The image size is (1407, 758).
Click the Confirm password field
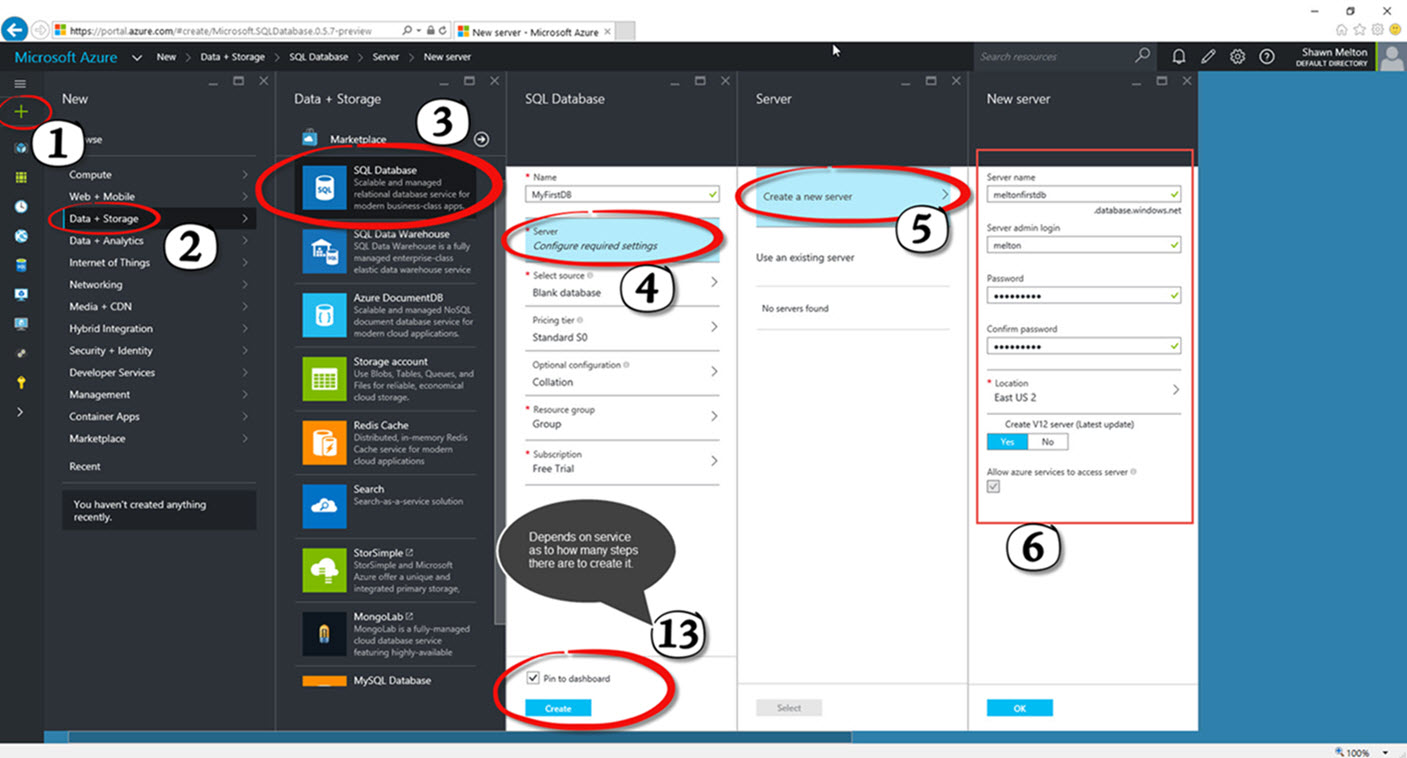pyautogui.click(x=1083, y=346)
